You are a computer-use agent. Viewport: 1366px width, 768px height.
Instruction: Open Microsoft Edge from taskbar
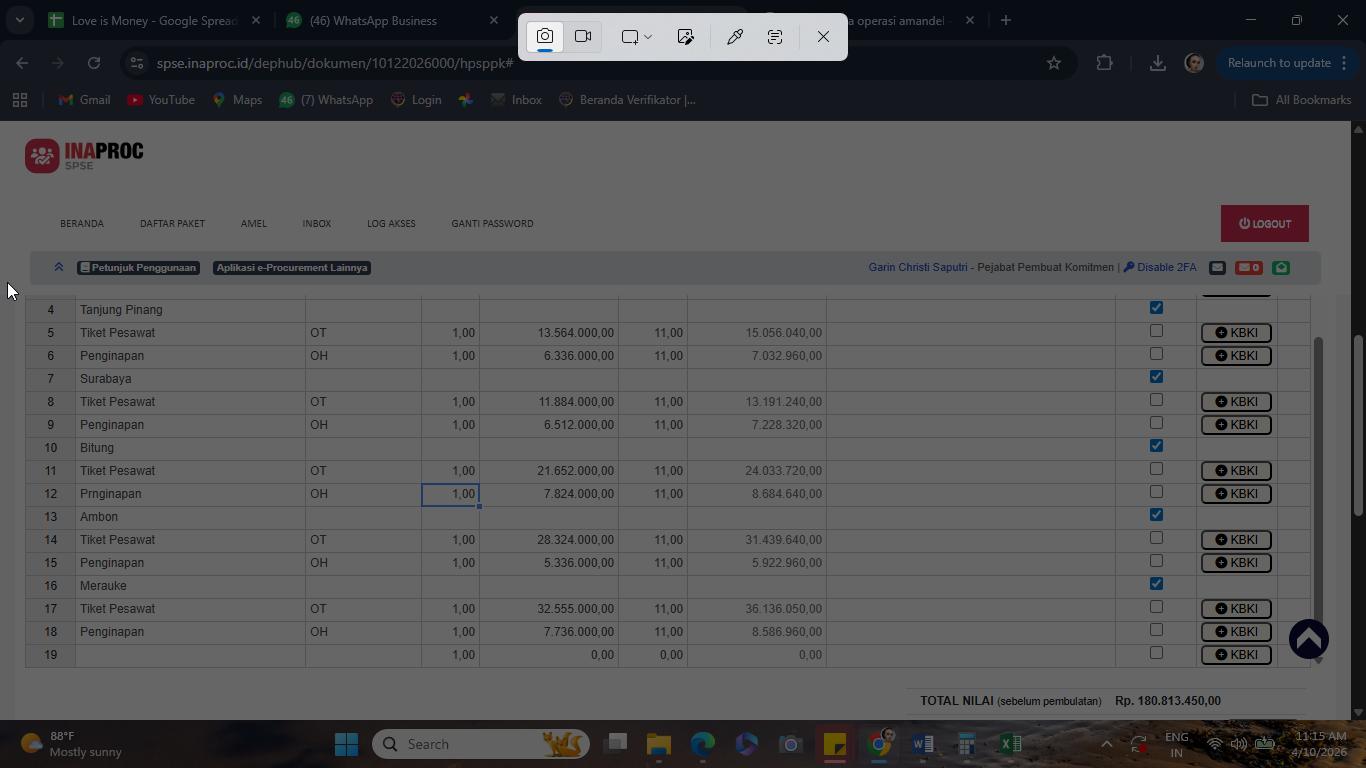(x=703, y=744)
